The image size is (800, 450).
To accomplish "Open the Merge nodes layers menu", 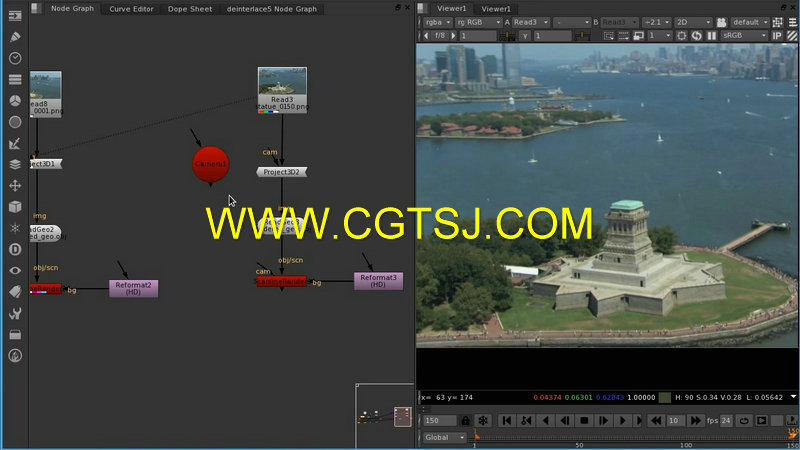I will tap(15, 164).
